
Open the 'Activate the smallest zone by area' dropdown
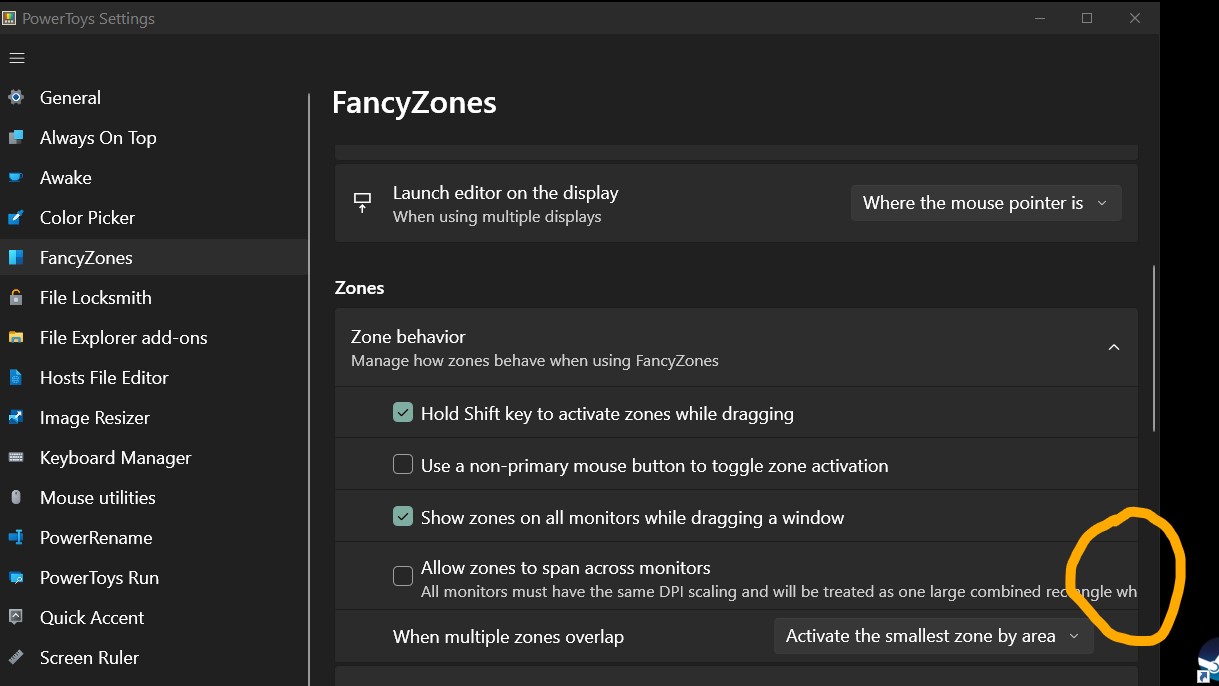932,635
